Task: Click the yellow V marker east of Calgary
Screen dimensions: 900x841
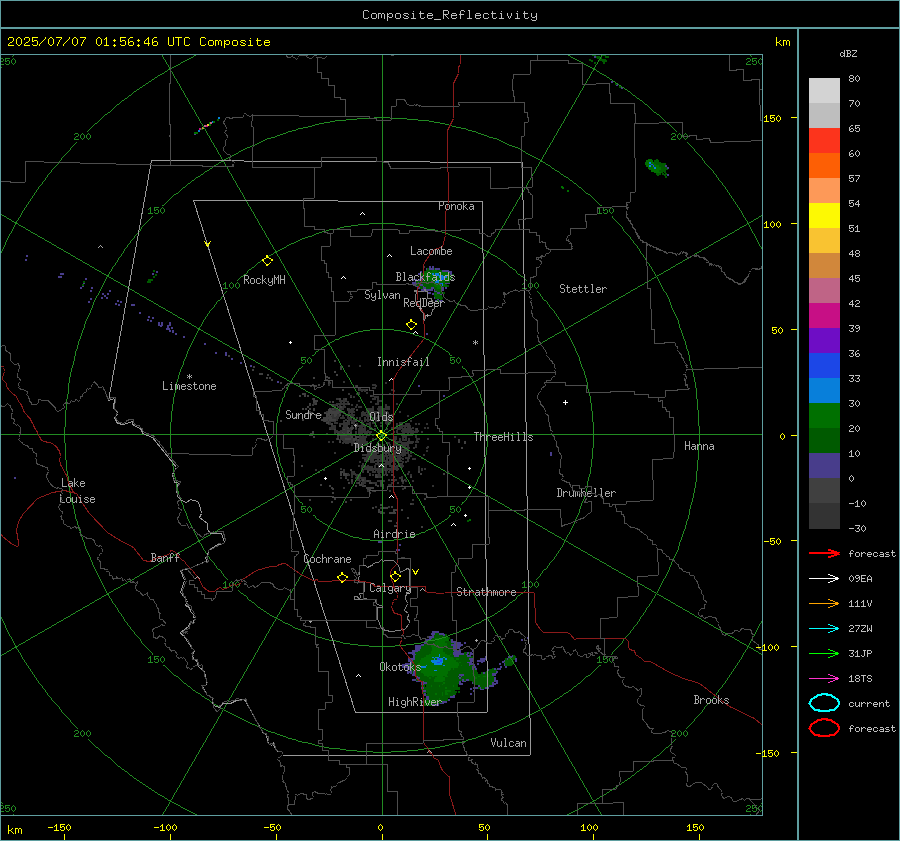Action: [x=416, y=572]
